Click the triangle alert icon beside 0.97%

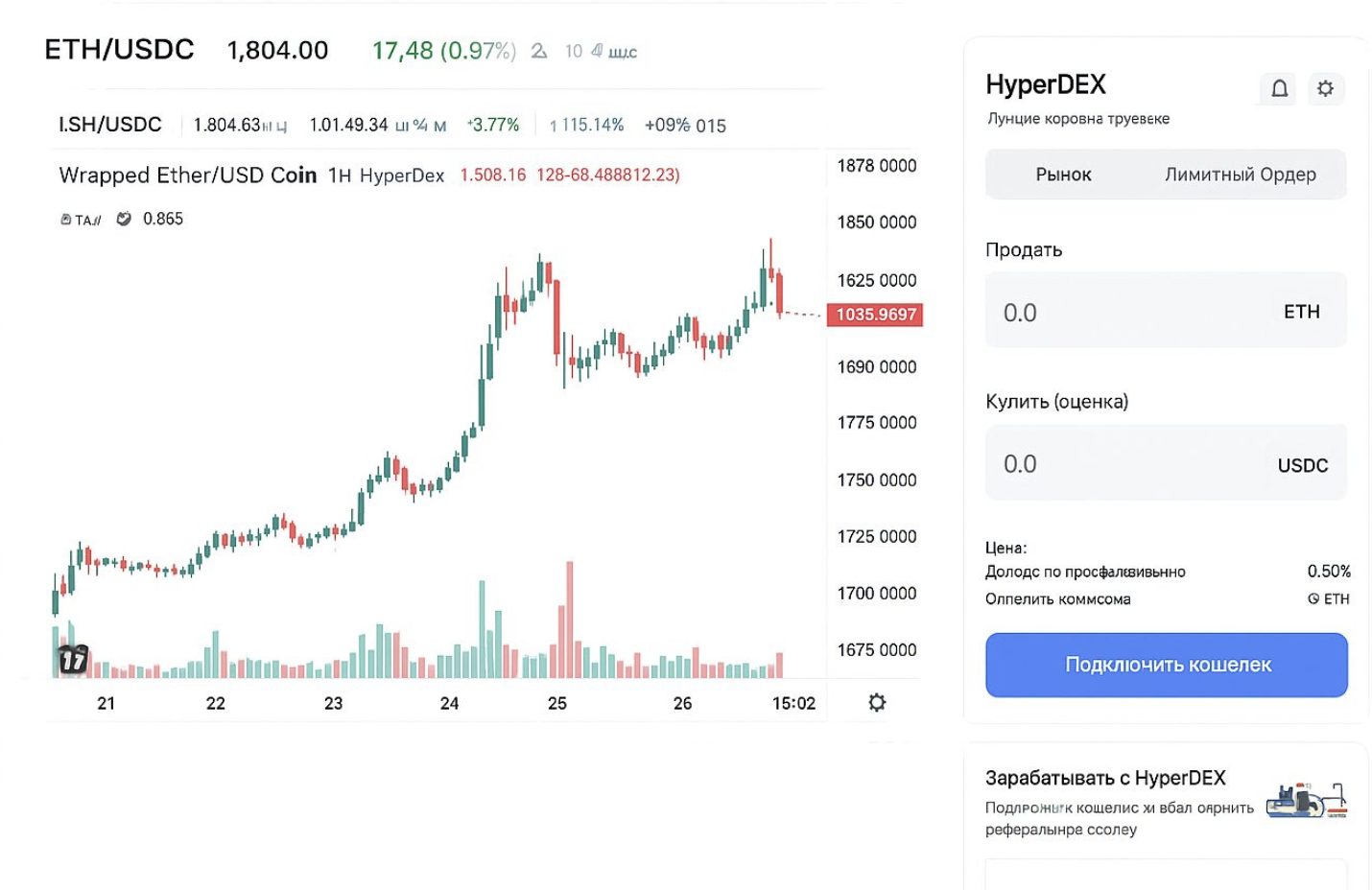tap(539, 51)
